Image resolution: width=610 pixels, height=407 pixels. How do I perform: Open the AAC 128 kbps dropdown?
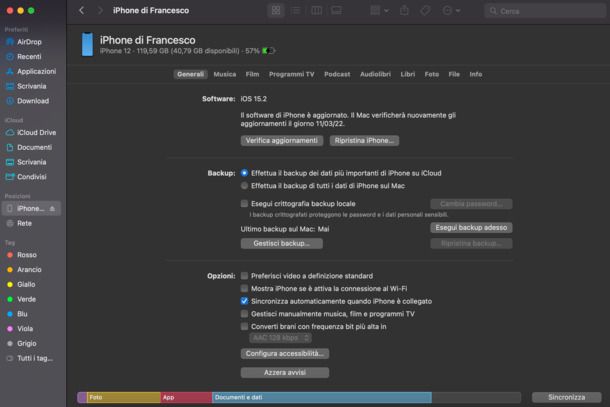pos(280,338)
